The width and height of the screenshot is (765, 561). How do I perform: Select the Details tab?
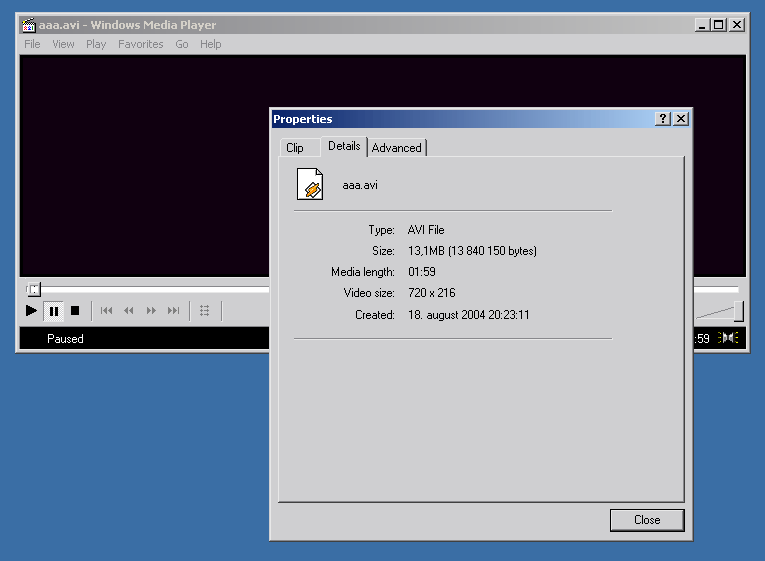(x=344, y=146)
